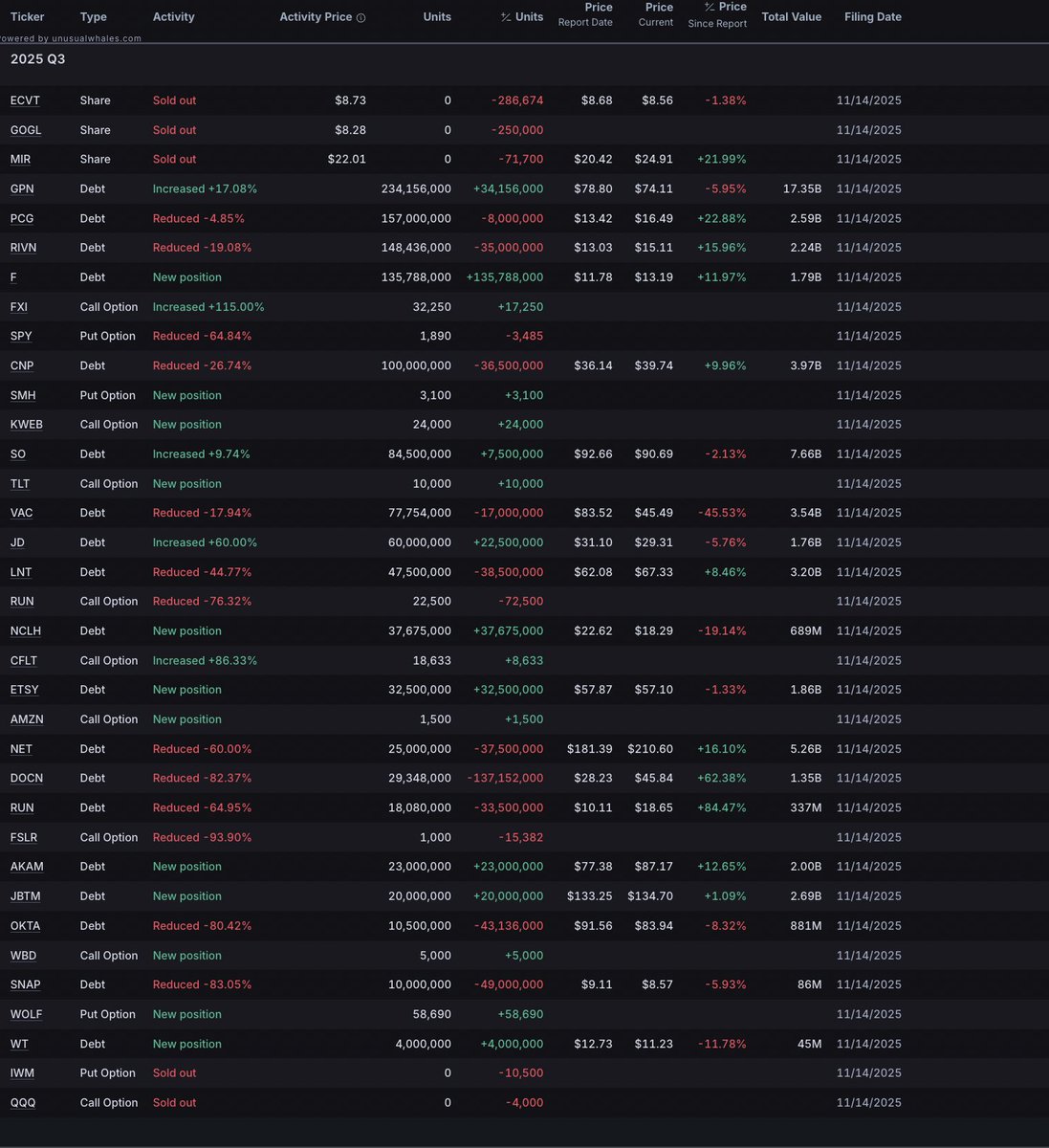The width and height of the screenshot is (1049, 1148).
Task: Select the 17.35B total value cell
Action: 802,189
